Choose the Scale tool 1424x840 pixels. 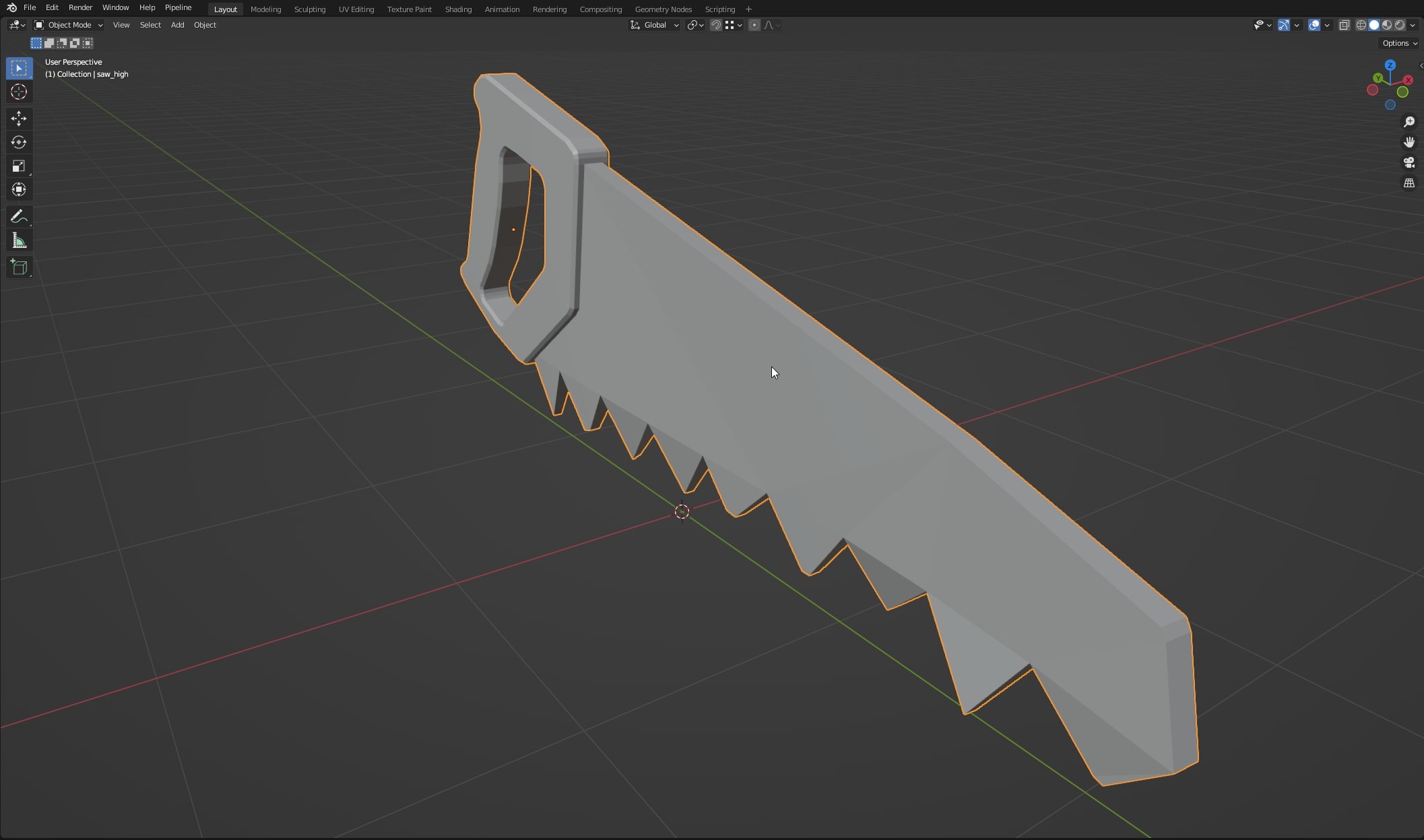click(19, 166)
